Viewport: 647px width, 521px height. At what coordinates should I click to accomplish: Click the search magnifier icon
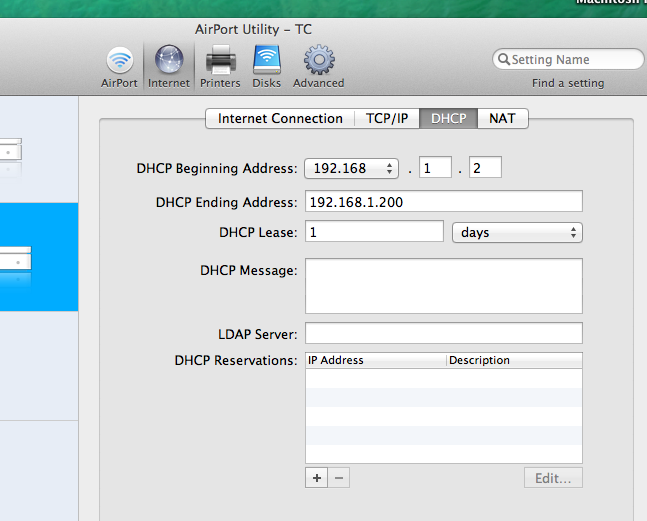pos(503,59)
